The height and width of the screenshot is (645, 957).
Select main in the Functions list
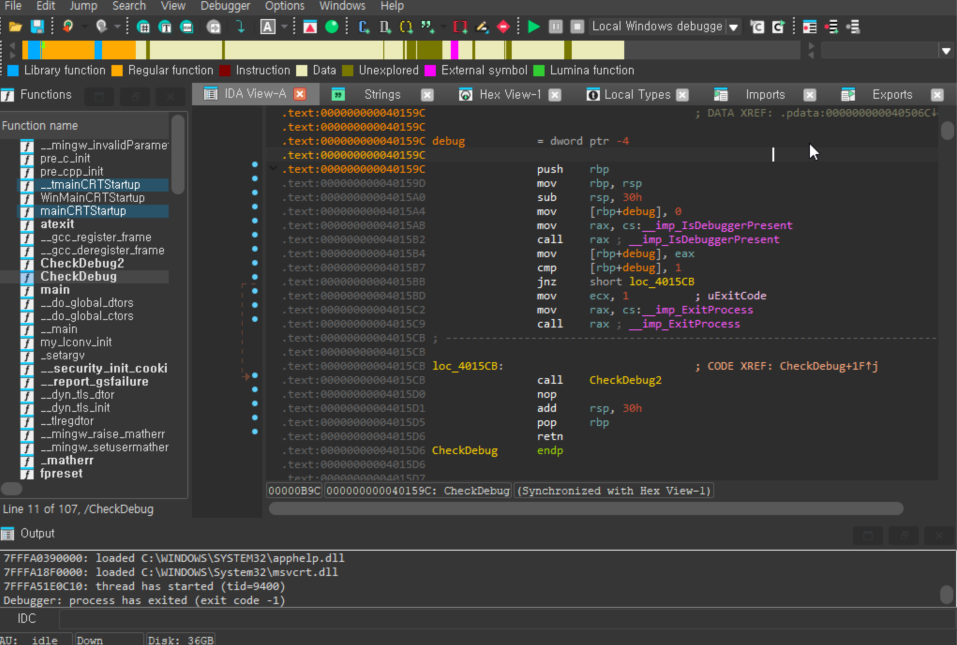(x=55, y=290)
